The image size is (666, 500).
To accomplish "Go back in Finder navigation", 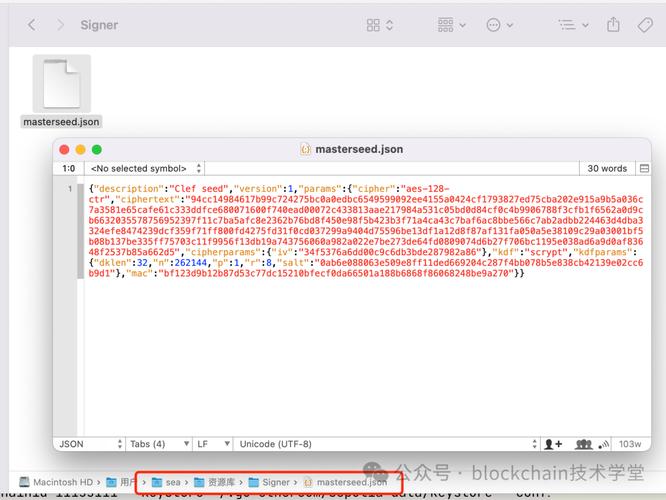I will 32,25.
